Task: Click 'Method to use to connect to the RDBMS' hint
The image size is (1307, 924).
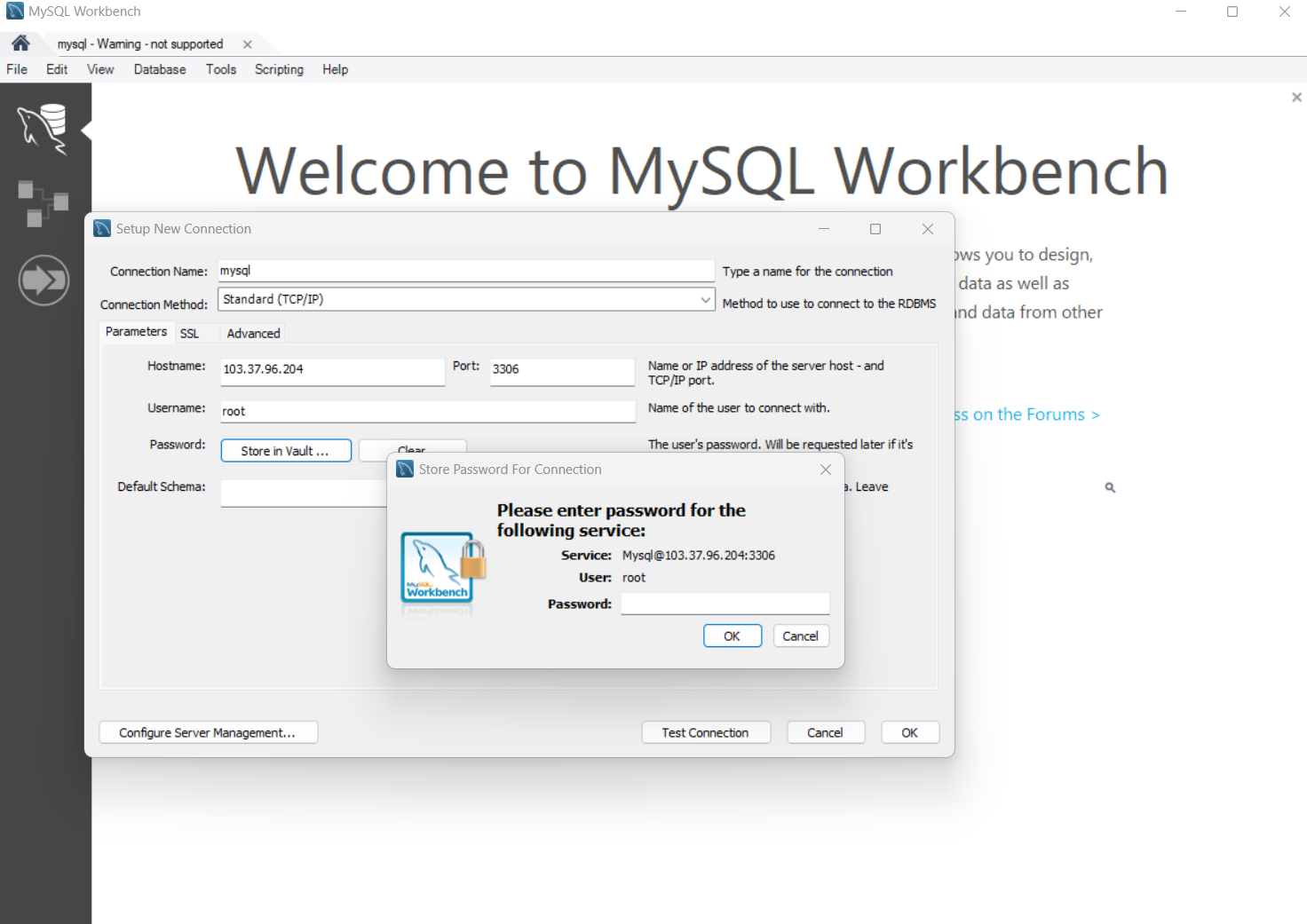Action: point(829,304)
